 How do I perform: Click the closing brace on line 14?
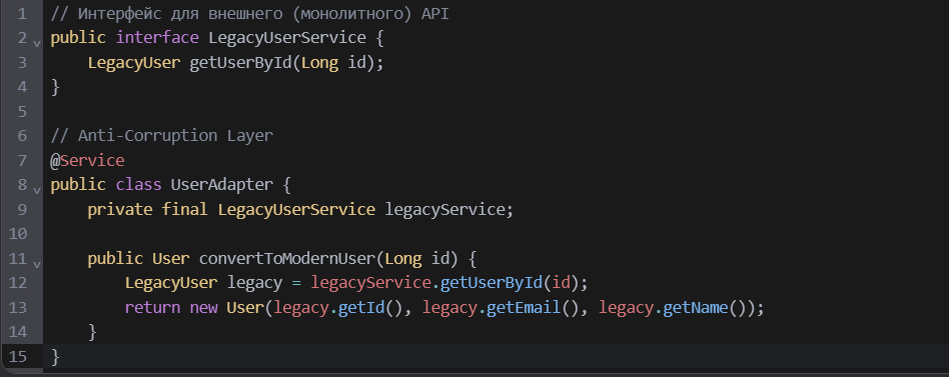click(92, 332)
